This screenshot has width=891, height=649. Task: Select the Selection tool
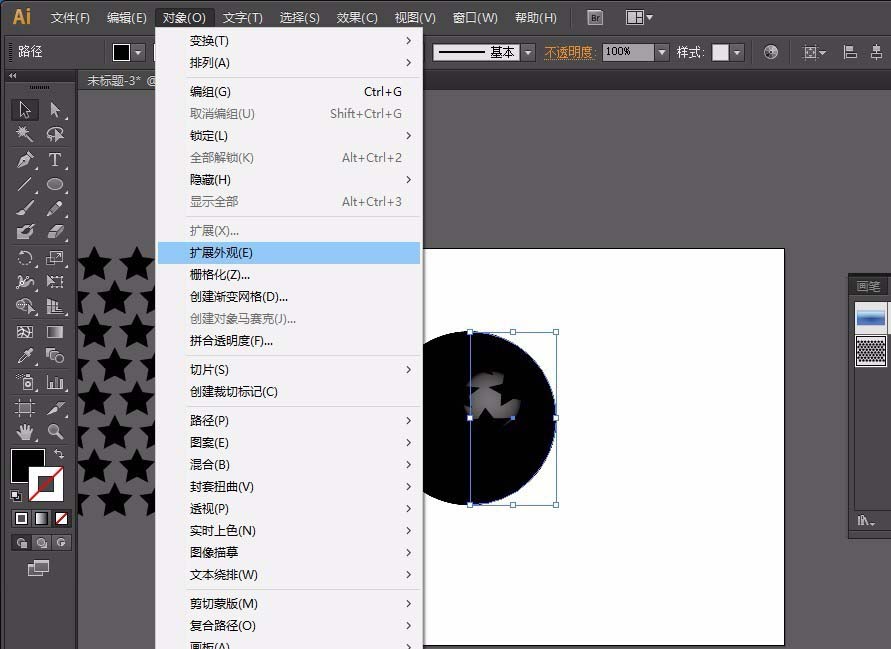click(x=25, y=110)
